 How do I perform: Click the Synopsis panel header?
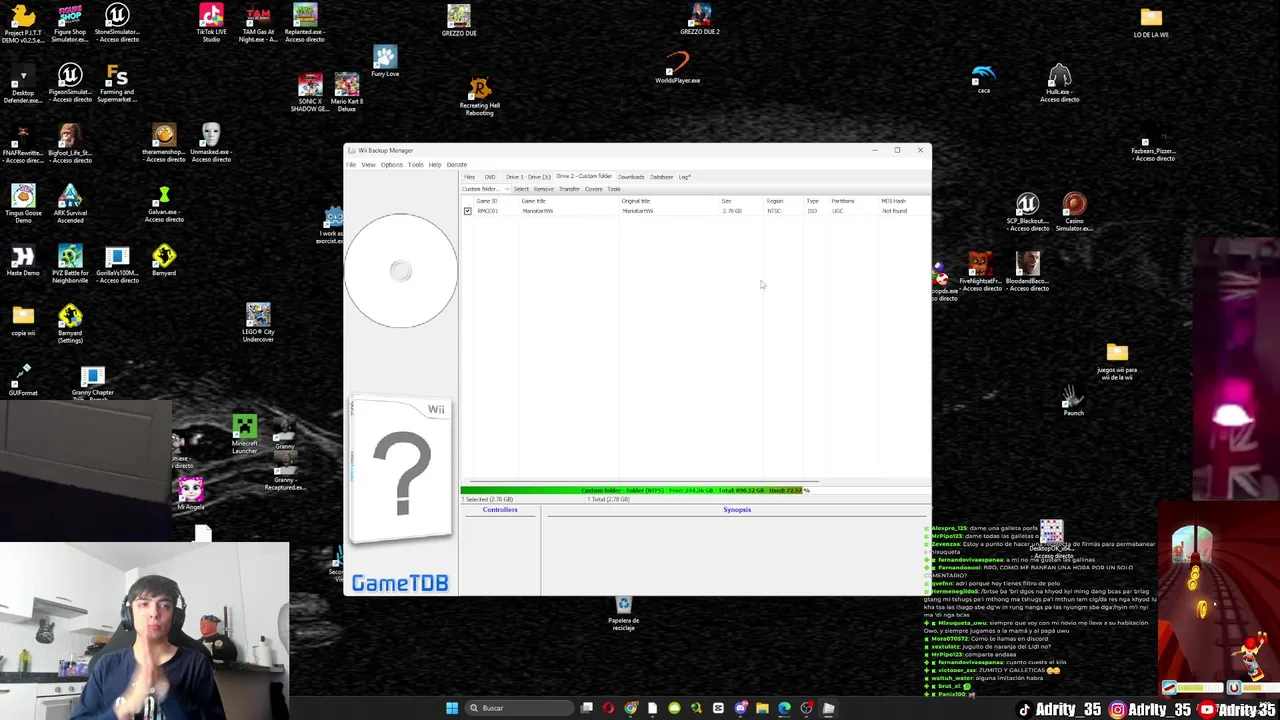(x=737, y=510)
